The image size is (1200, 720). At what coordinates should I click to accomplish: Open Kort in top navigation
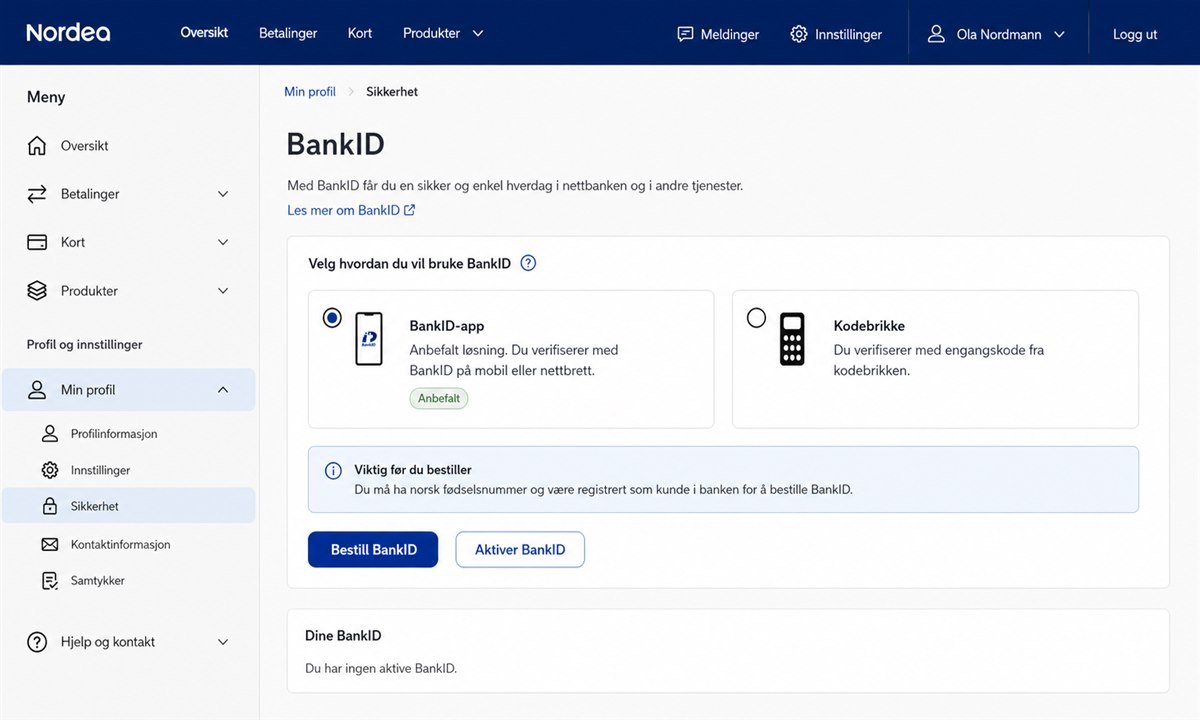[x=360, y=33]
